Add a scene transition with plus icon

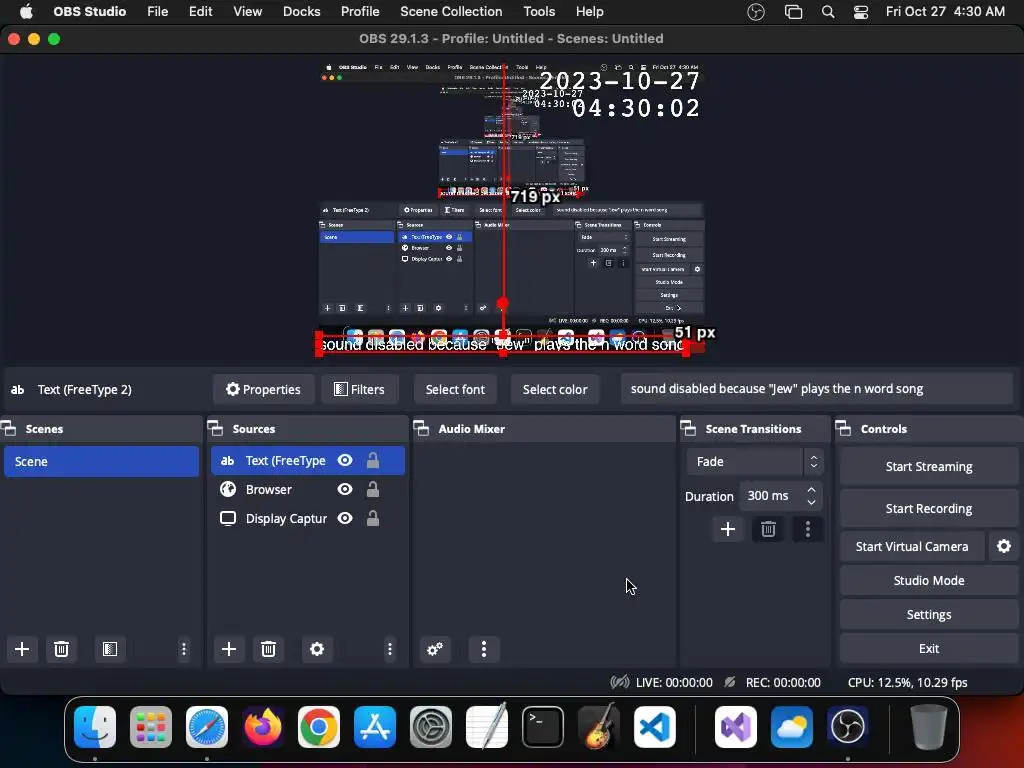[728, 529]
